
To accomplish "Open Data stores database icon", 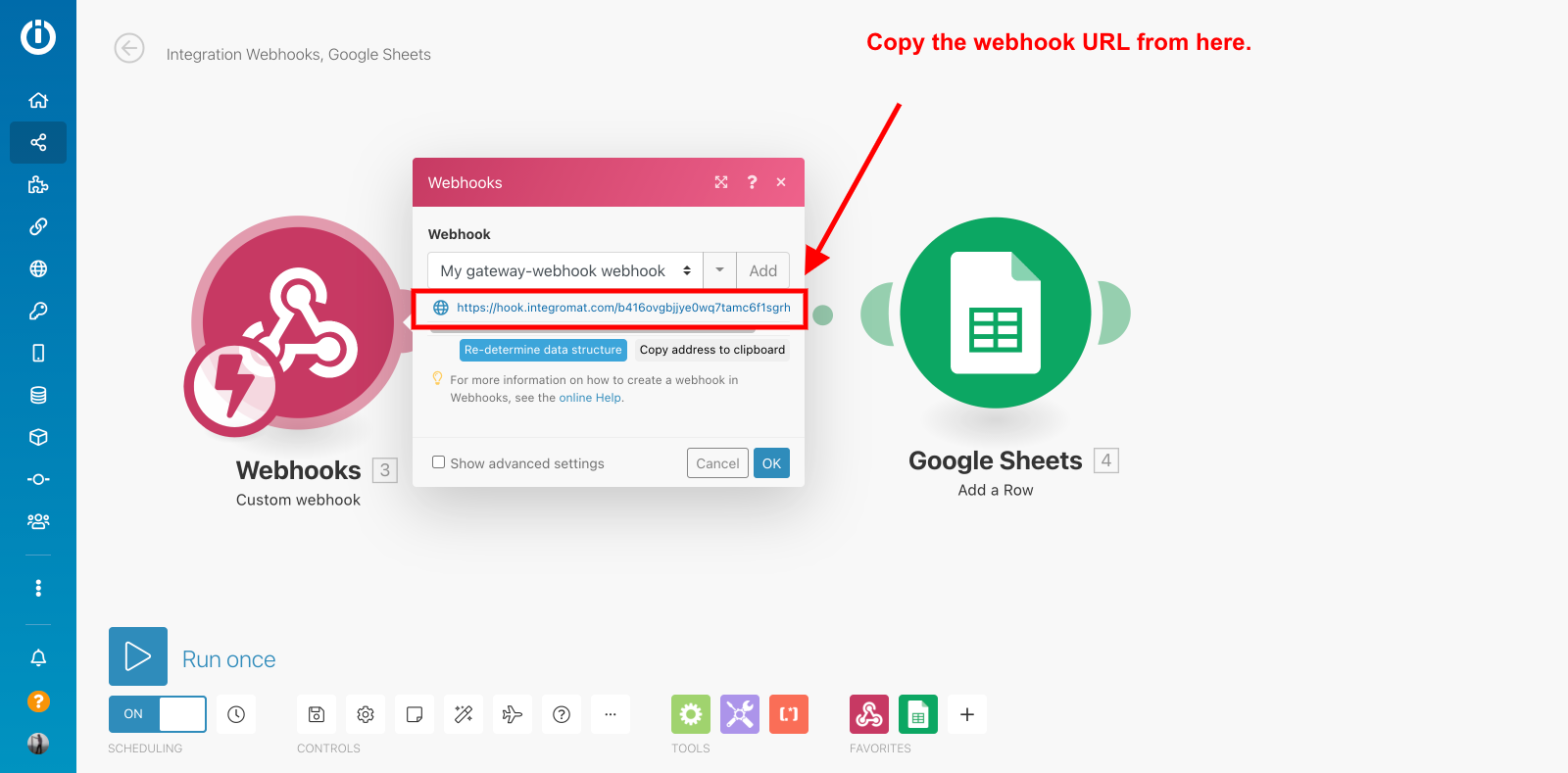I will click(38, 395).
